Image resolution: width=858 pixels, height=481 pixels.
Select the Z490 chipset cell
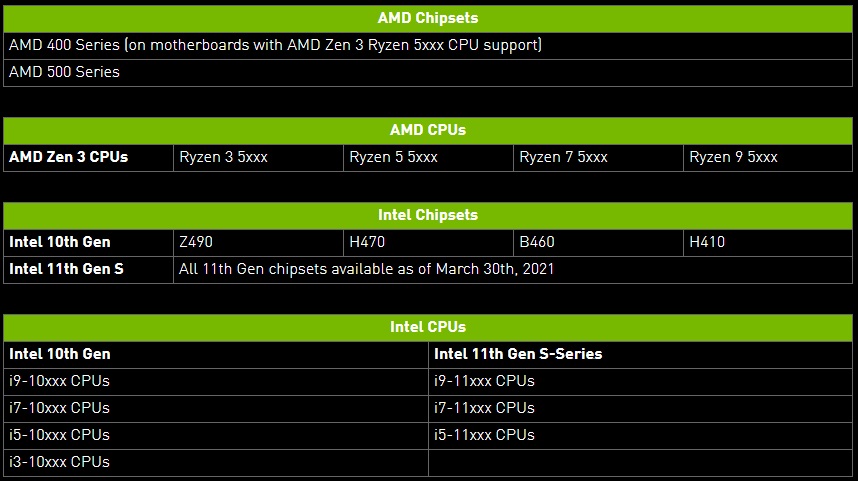[x=196, y=242]
